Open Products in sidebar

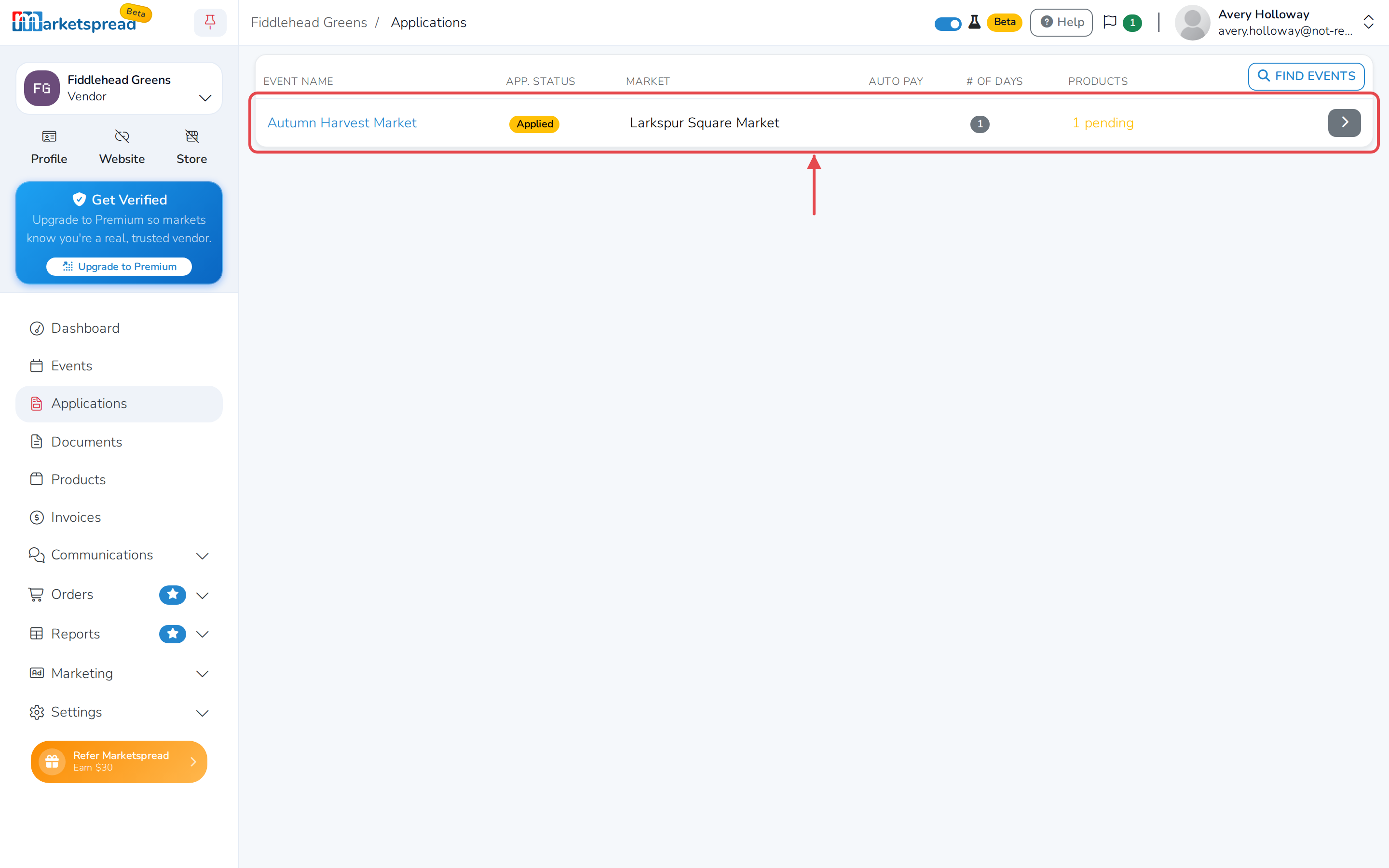coord(119,479)
